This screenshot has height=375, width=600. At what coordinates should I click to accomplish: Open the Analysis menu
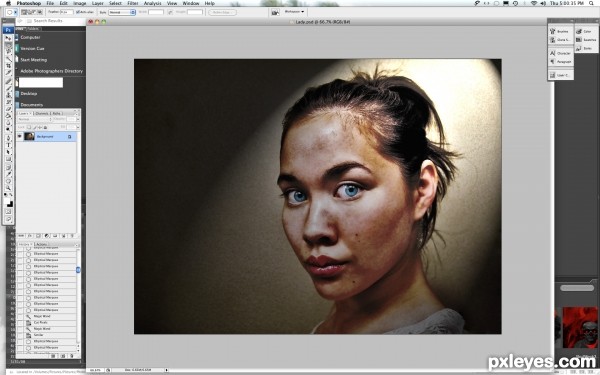point(152,3)
